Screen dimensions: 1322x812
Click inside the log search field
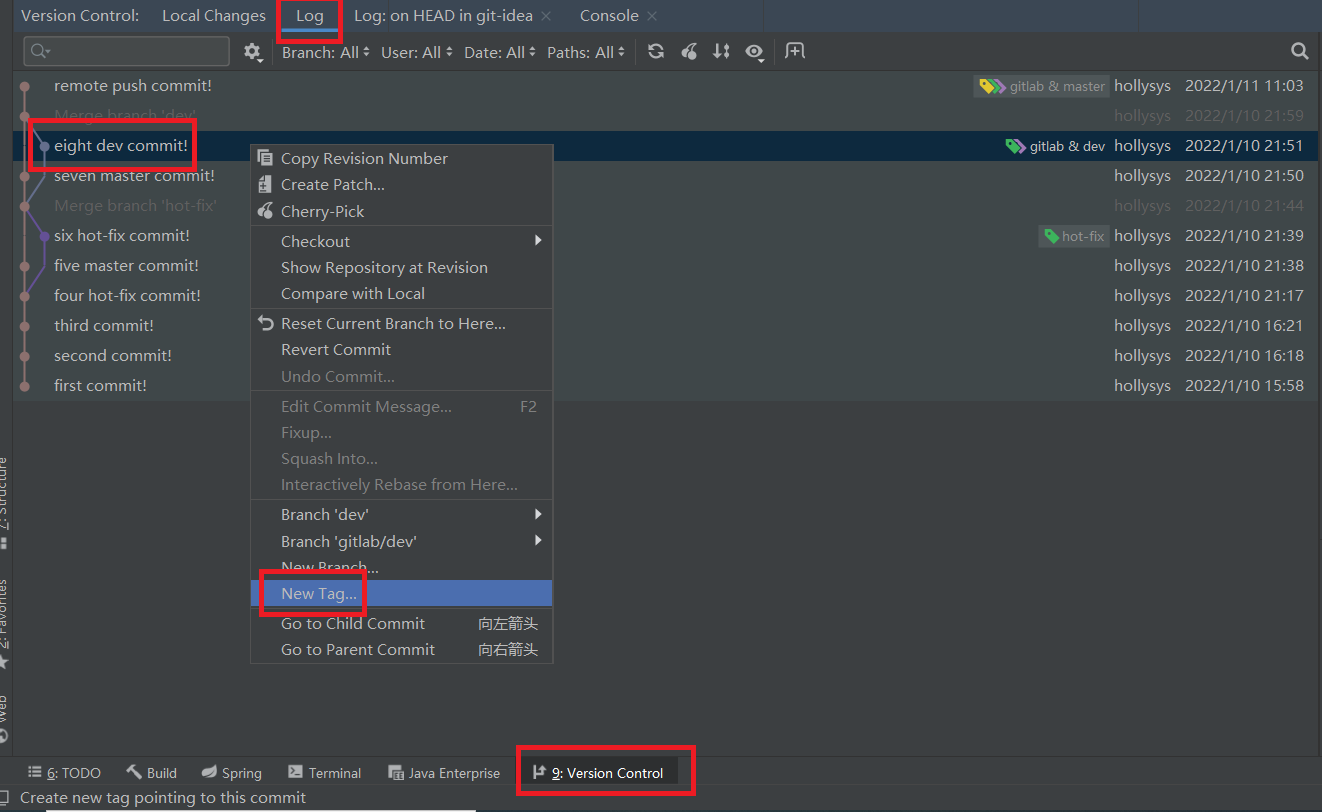click(x=126, y=51)
